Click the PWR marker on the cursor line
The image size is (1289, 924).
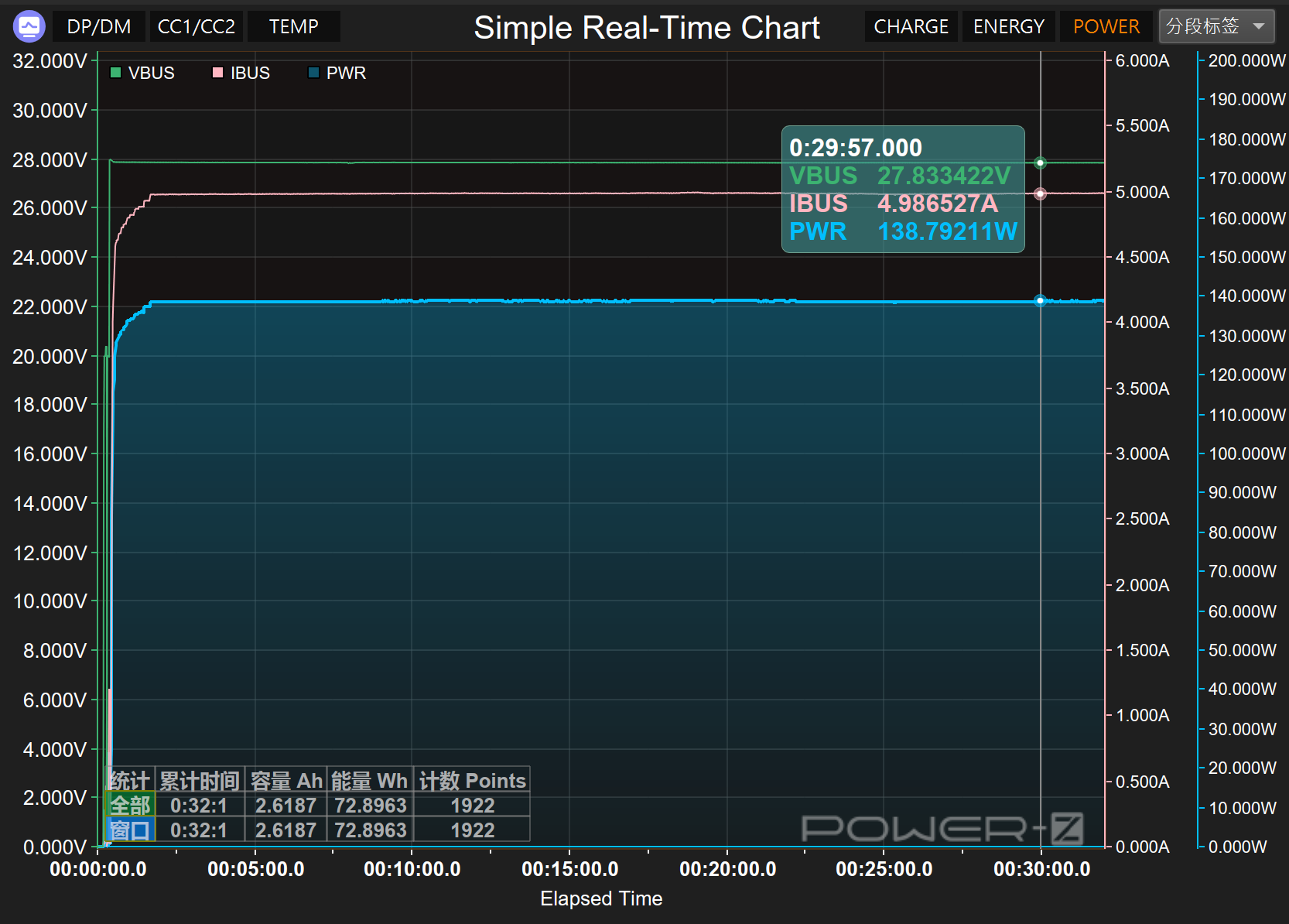pyautogui.click(x=1040, y=300)
